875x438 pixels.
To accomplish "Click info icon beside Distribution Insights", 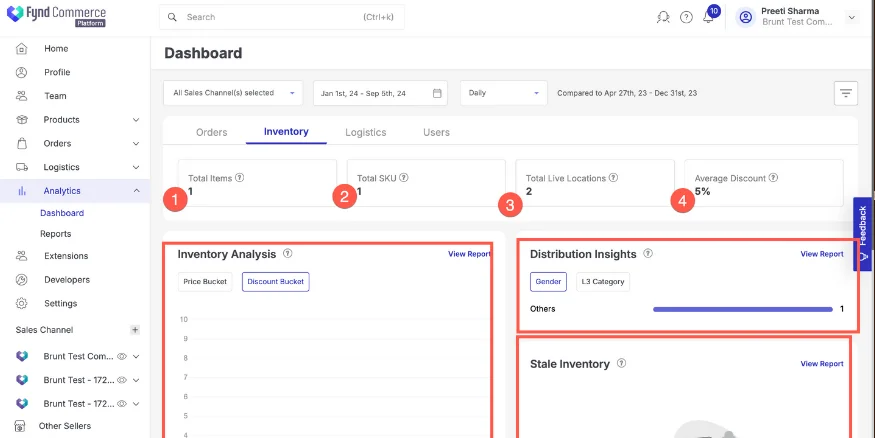I will 648,253.
